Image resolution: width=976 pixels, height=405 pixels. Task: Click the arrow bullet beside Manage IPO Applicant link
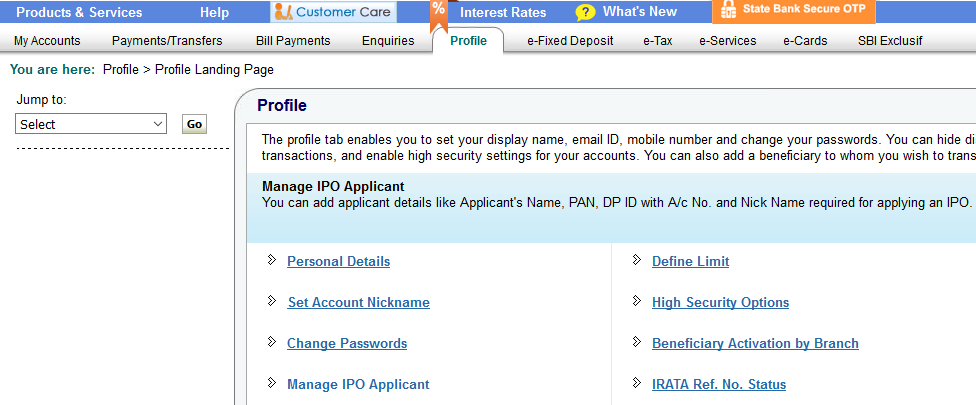point(271,383)
